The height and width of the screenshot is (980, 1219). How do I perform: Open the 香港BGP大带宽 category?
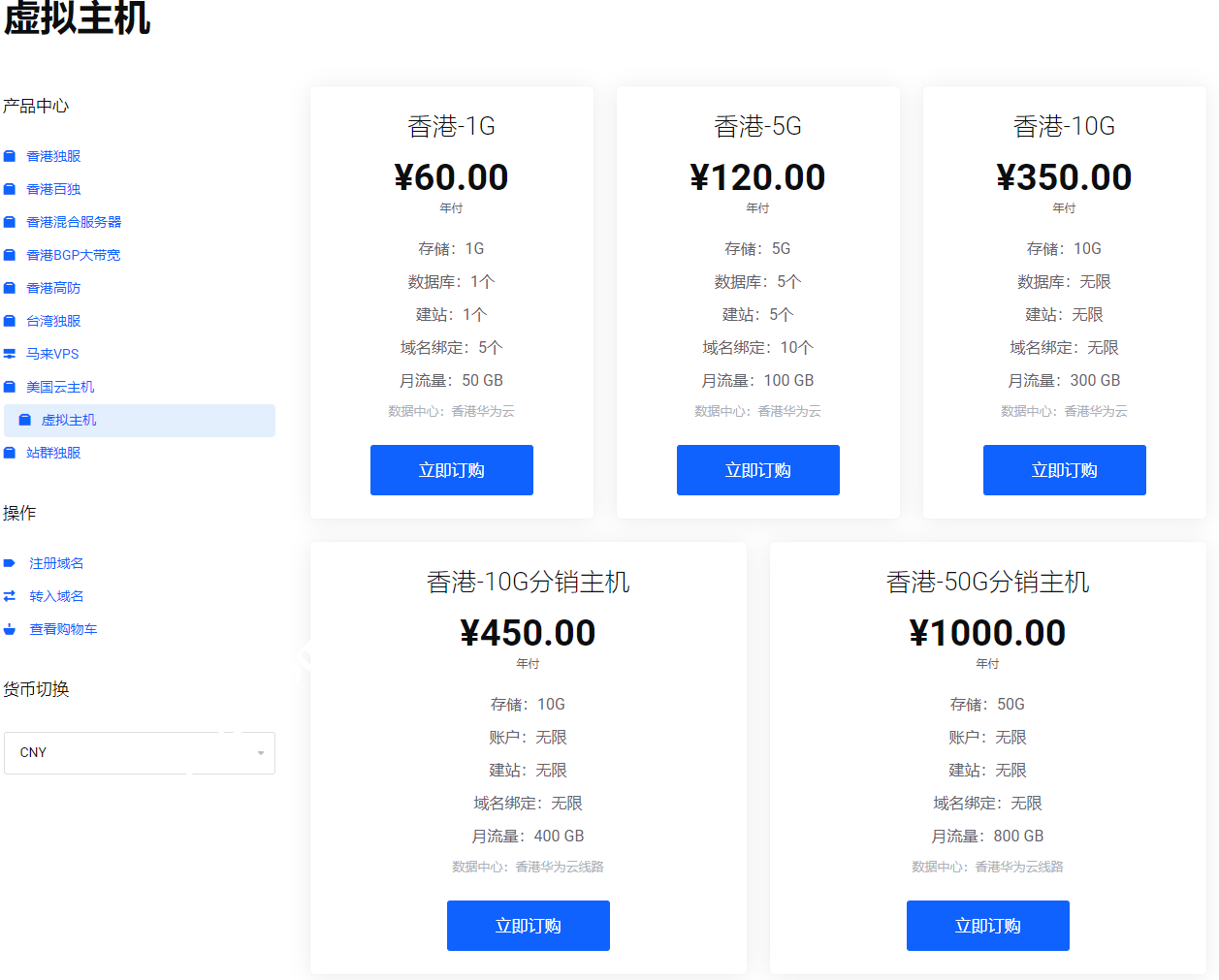(x=74, y=255)
